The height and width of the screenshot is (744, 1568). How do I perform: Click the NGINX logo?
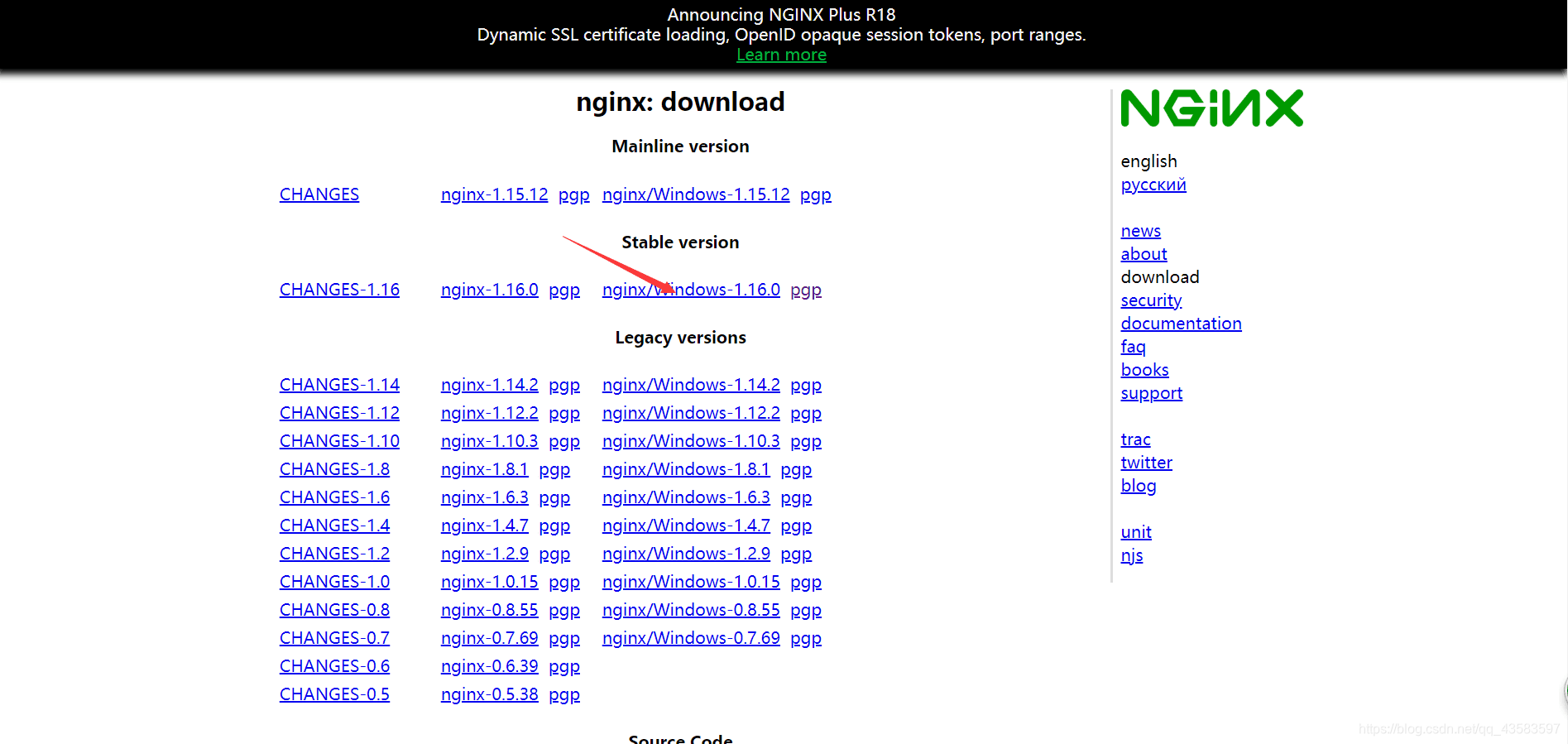1211,108
